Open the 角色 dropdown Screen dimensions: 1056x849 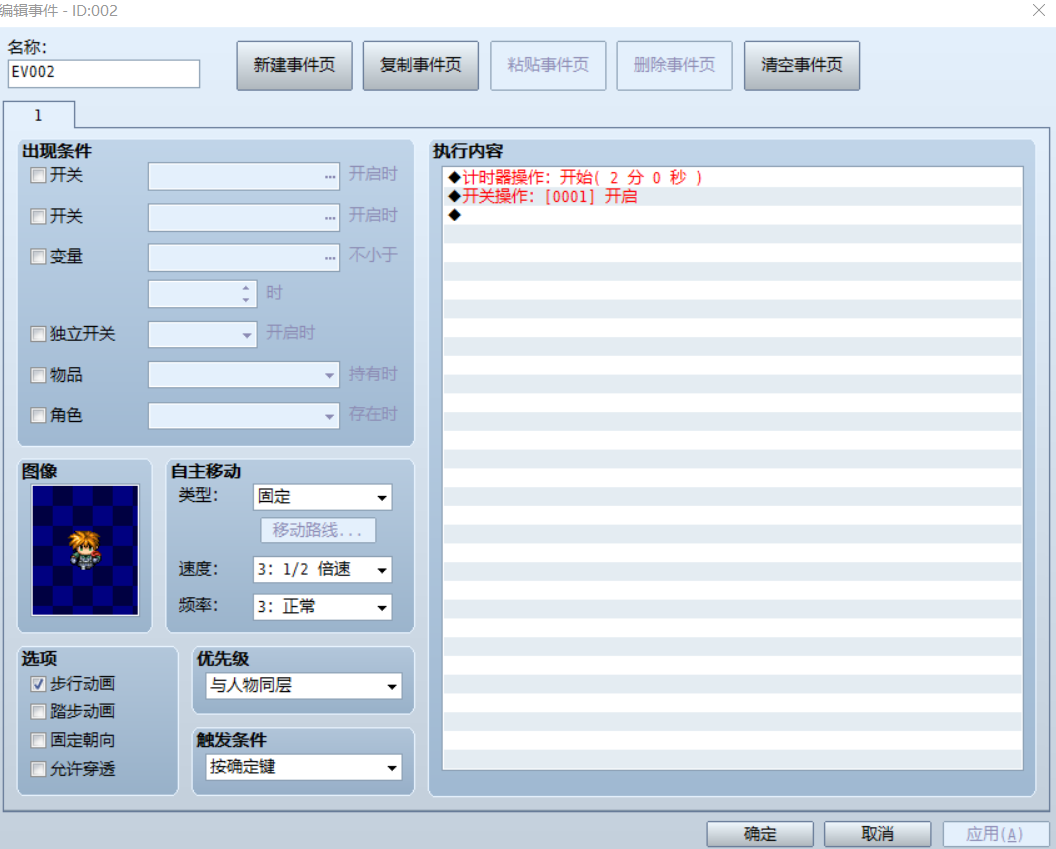244,416
